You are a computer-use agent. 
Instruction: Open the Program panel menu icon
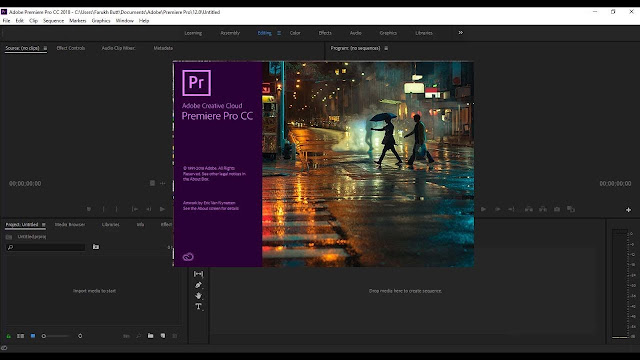pyautogui.click(x=386, y=48)
